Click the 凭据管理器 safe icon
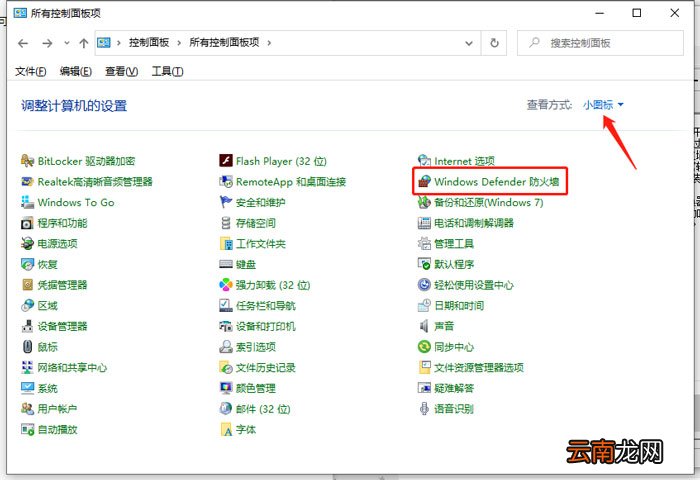Image resolution: width=700 pixels, height=480 pixels. click(x=27, y=285)
